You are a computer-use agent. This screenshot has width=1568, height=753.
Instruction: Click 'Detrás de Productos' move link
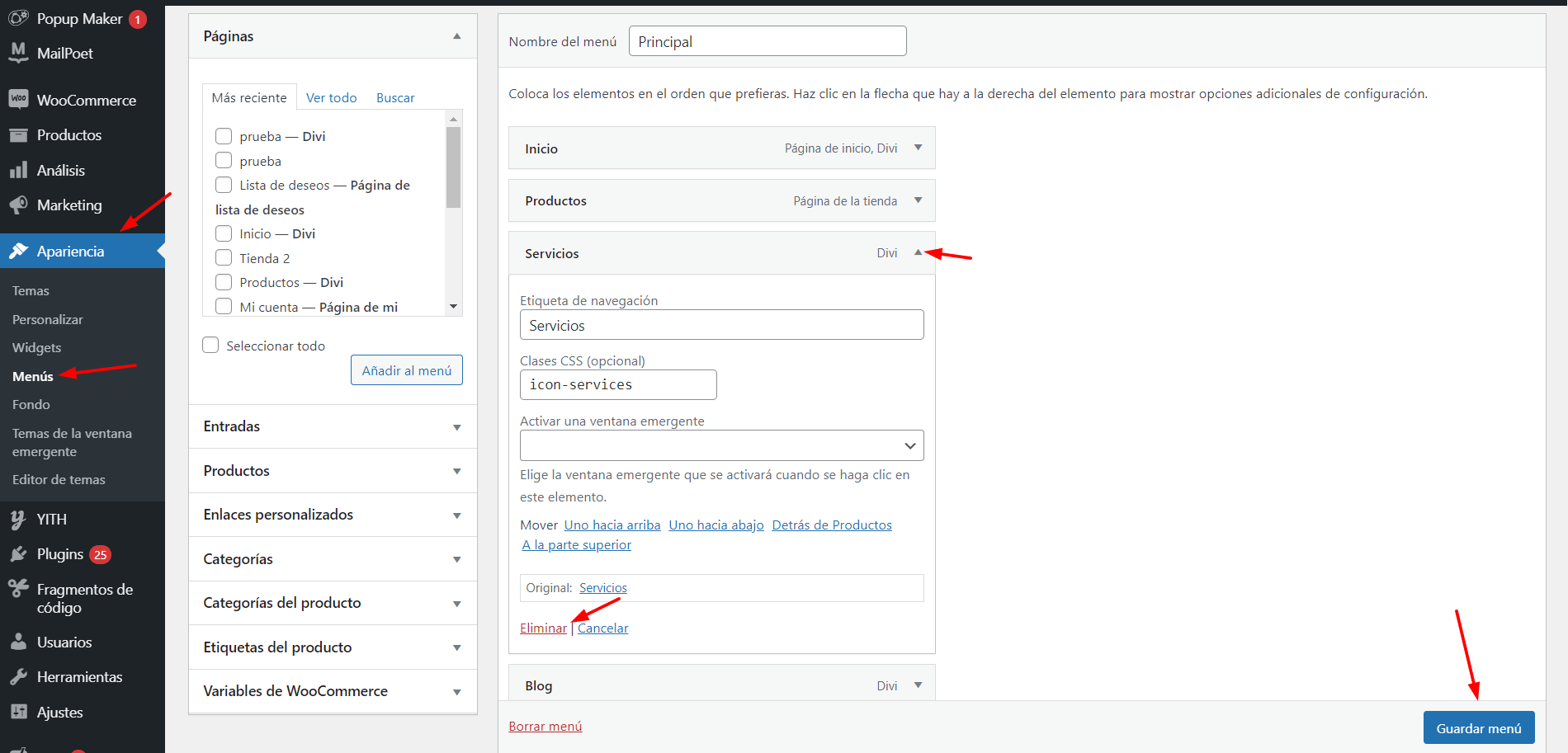pyautogui.click(x=832, y=525)
